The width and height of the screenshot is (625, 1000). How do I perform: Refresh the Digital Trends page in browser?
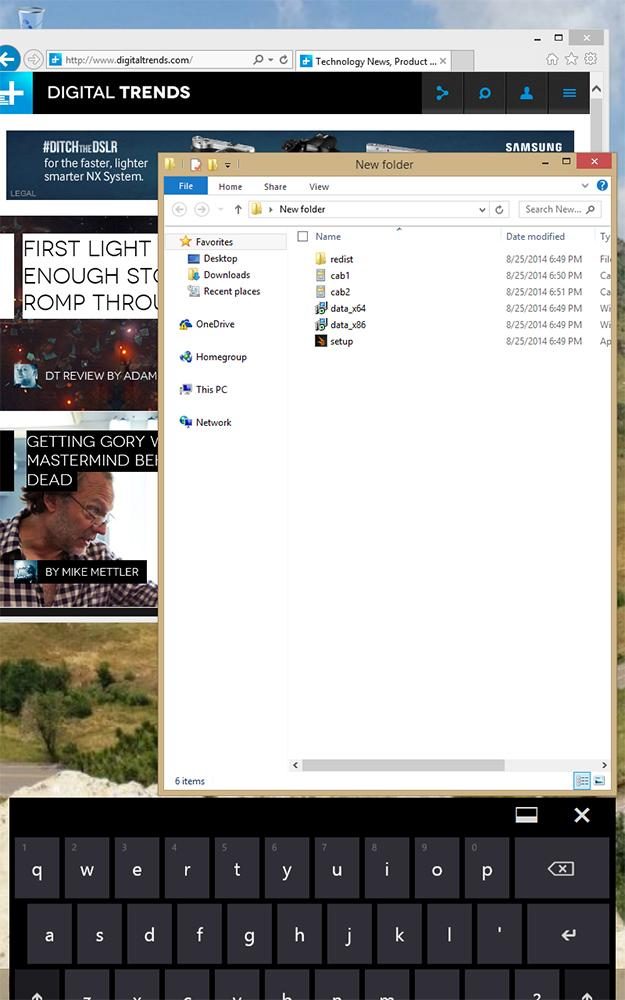(284, 59)
